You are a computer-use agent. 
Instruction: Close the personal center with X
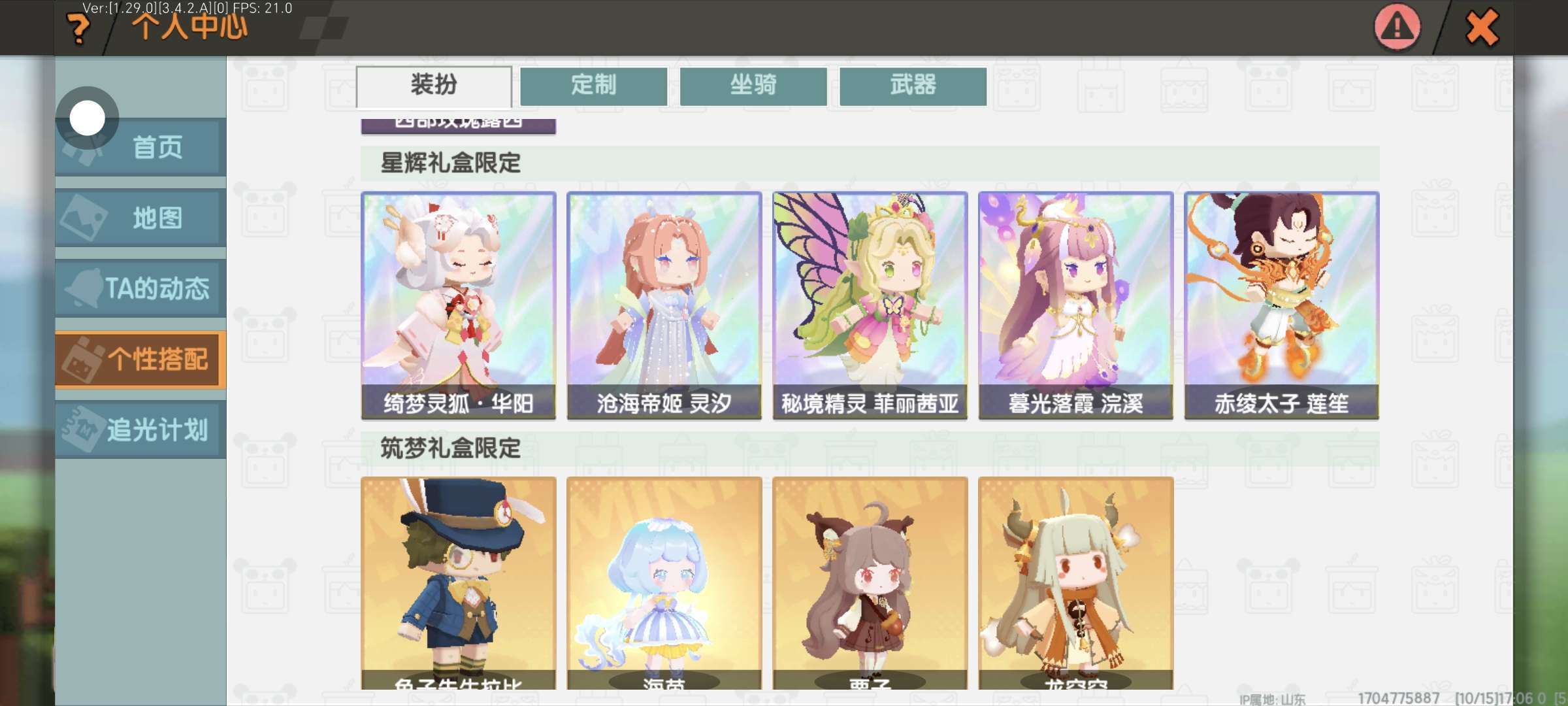[1482, 28]
